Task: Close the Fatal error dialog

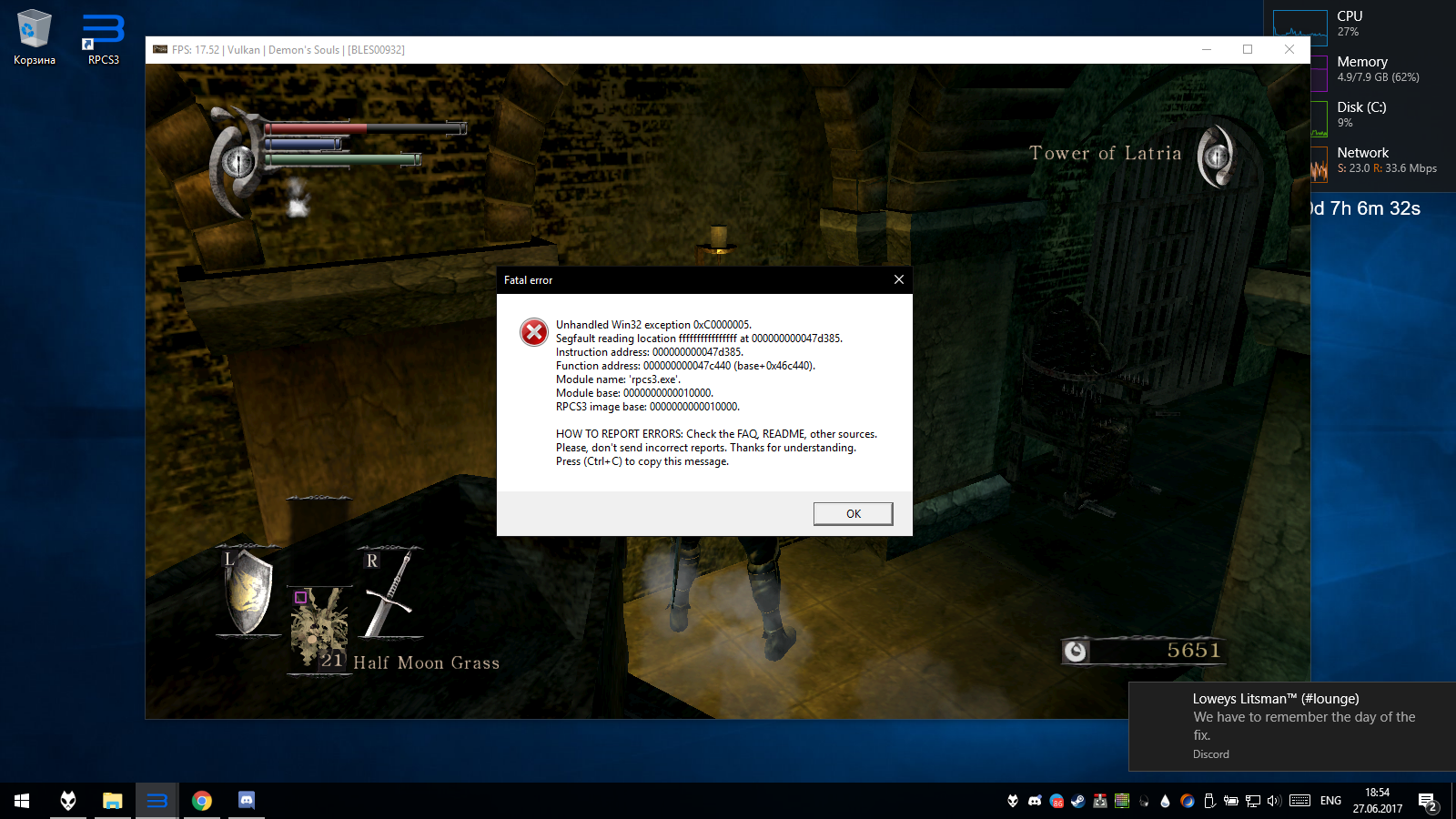Action: click(899, 279)
